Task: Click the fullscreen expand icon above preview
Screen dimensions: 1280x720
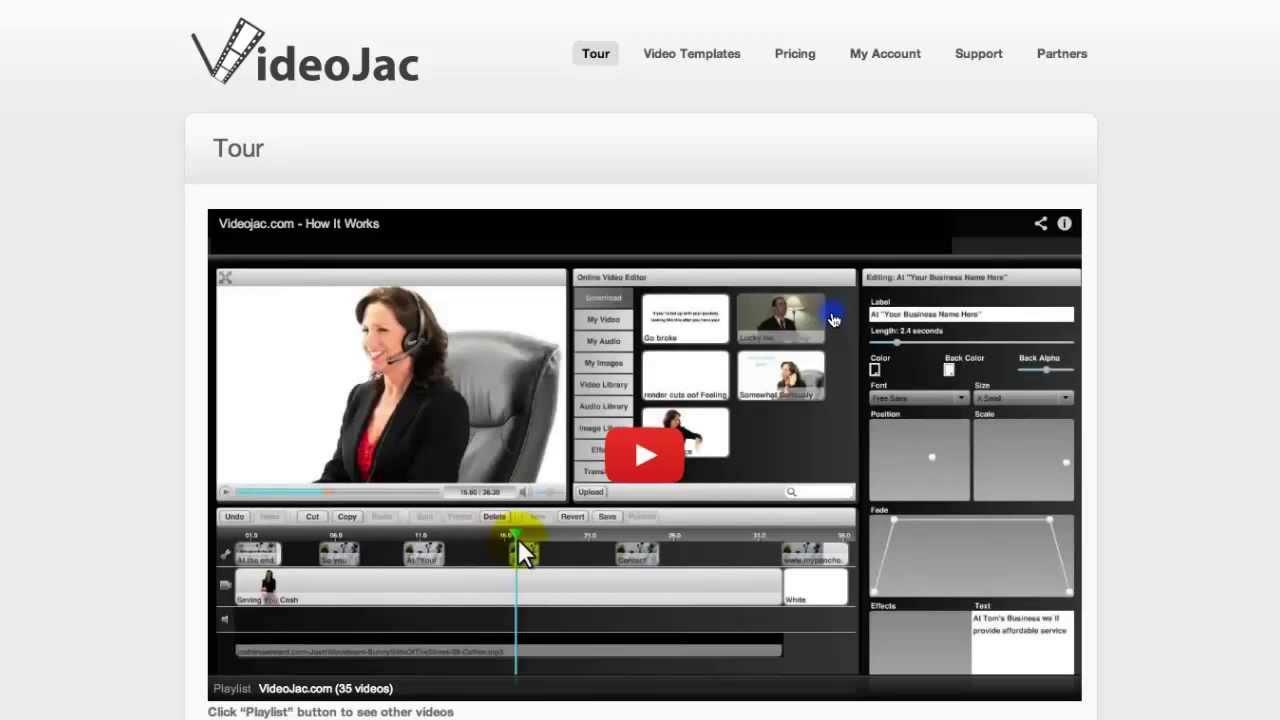Action: coord(225,278)
